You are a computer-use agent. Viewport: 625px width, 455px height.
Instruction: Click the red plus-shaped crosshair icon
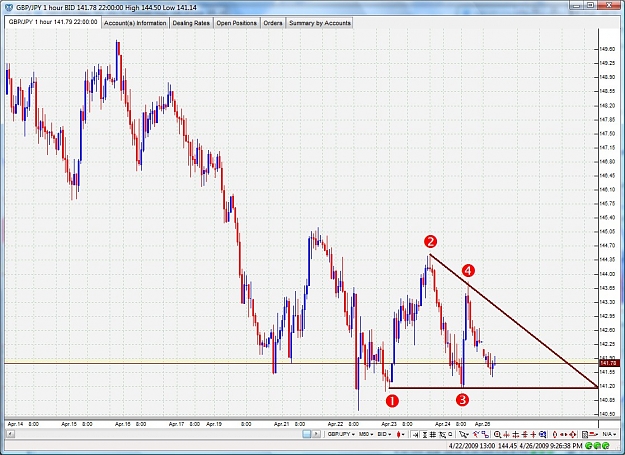coord(534,434)
